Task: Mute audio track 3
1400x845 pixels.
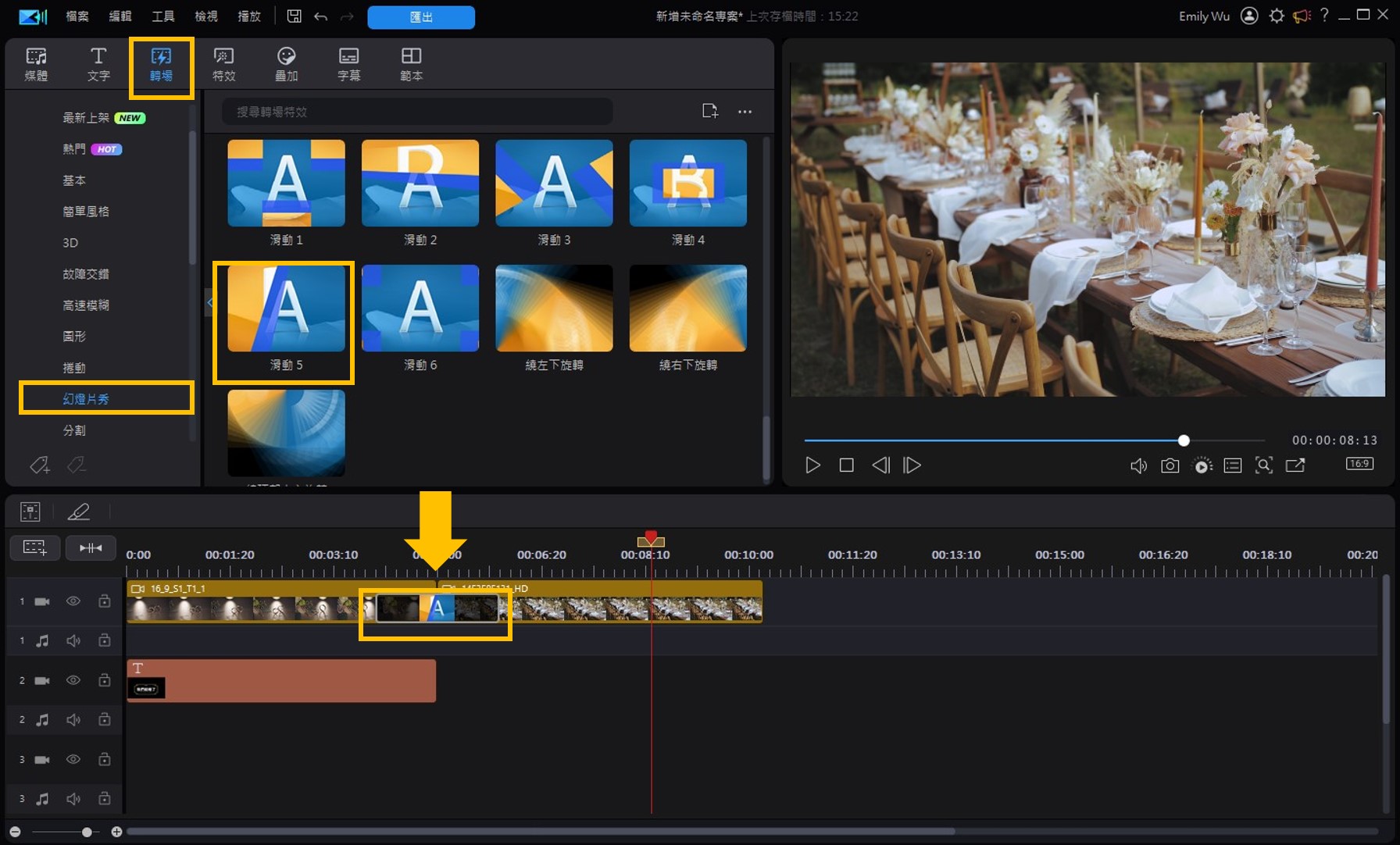Action: click(x=73, y=798)
